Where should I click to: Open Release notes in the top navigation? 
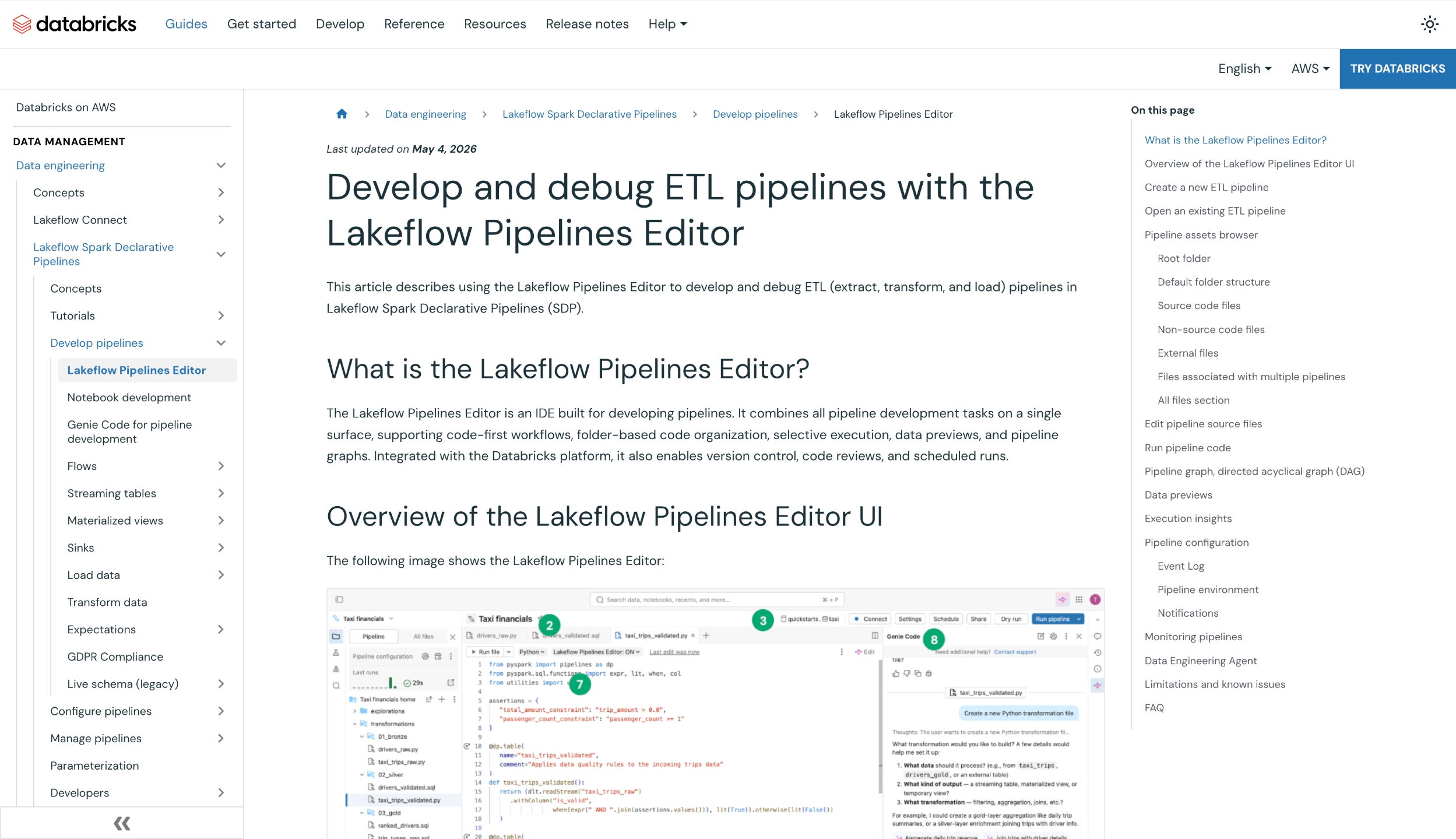(587, 24)
